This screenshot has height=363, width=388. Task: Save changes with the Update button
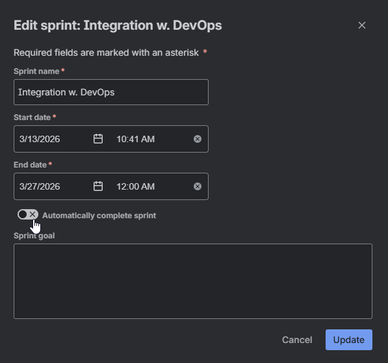[349, 340]
